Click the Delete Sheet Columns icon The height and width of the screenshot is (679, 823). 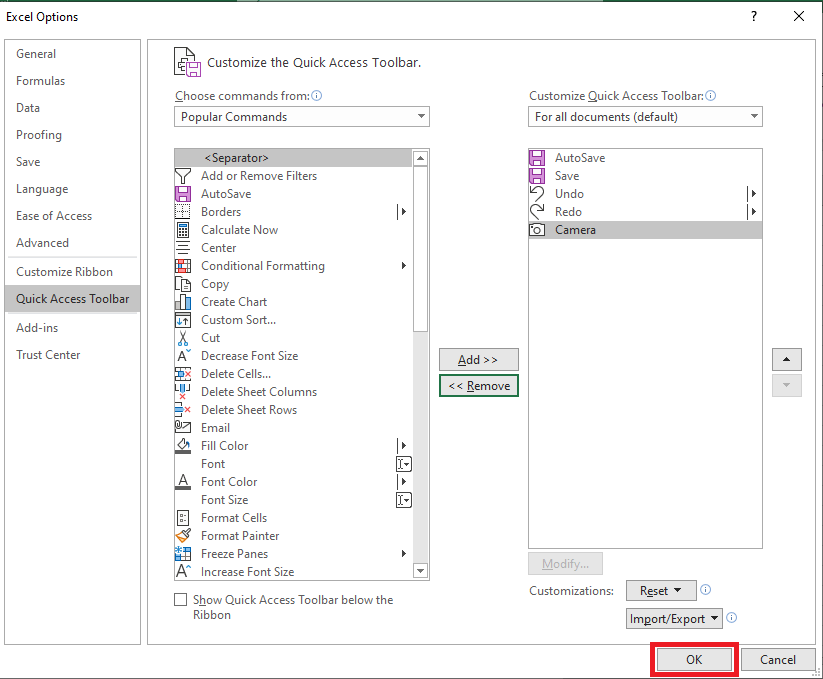point(183,392)
